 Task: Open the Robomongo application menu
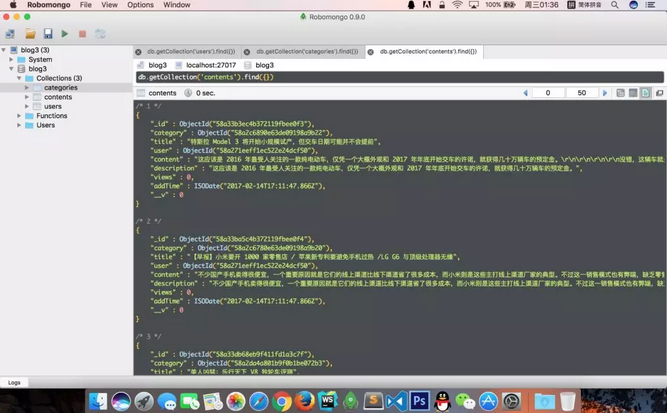[49, 5]
